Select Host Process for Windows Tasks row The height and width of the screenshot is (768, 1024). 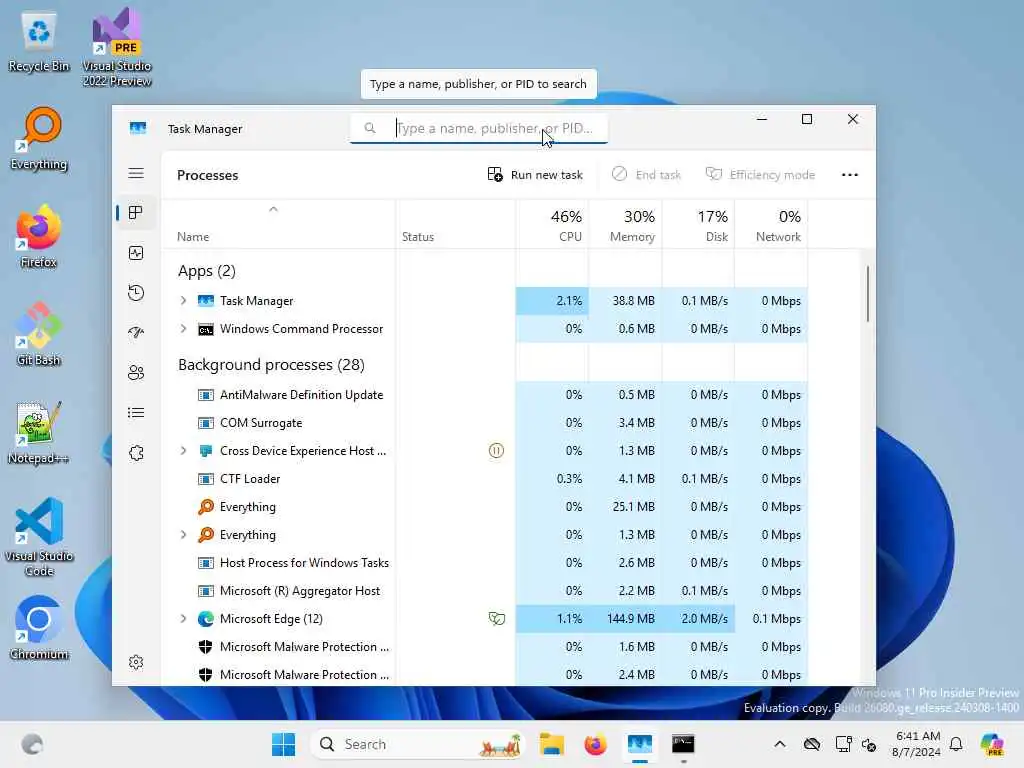(x=485, y=563)
